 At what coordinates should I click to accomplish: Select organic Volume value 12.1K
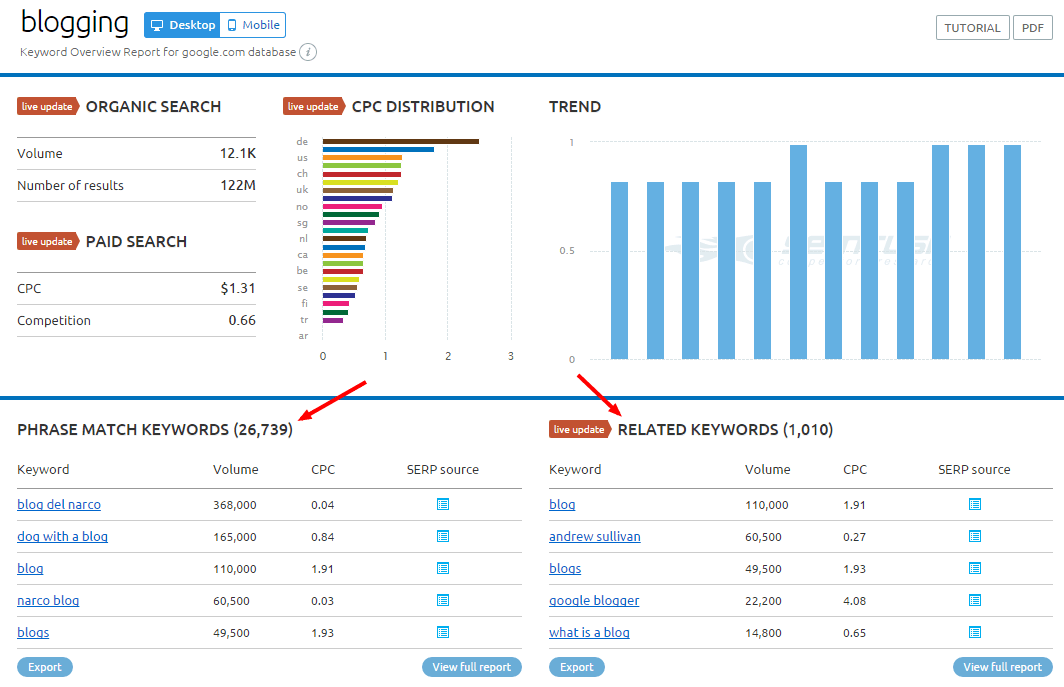238,153
